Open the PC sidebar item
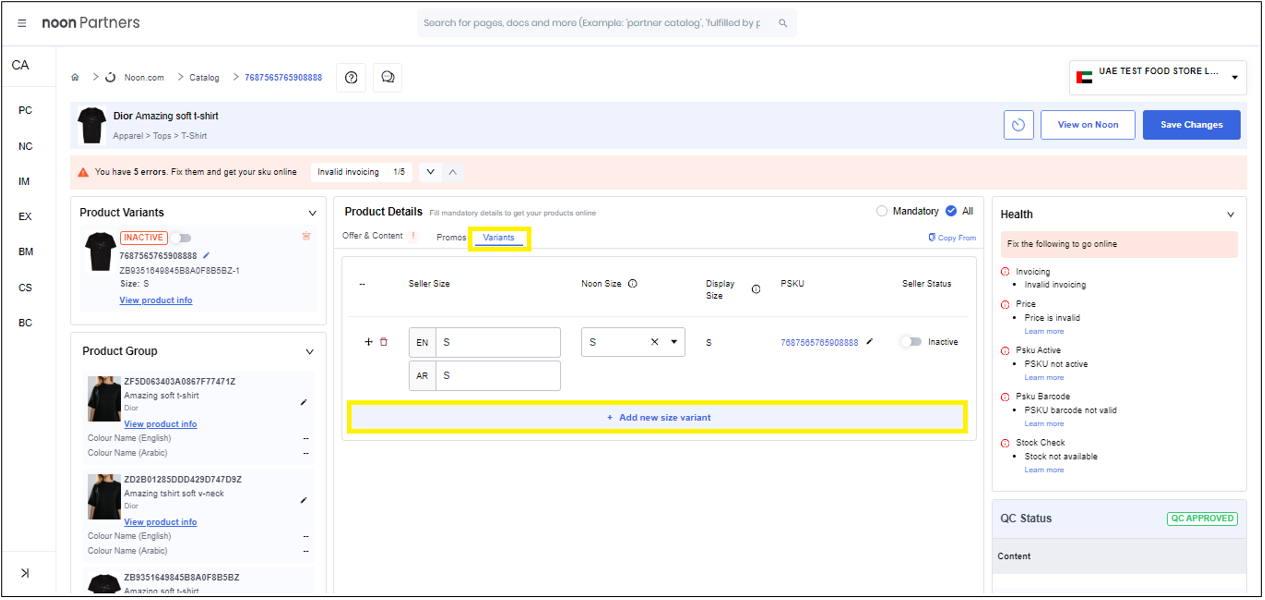Screen dimensions: 1265x600 (x=25, y=110)
